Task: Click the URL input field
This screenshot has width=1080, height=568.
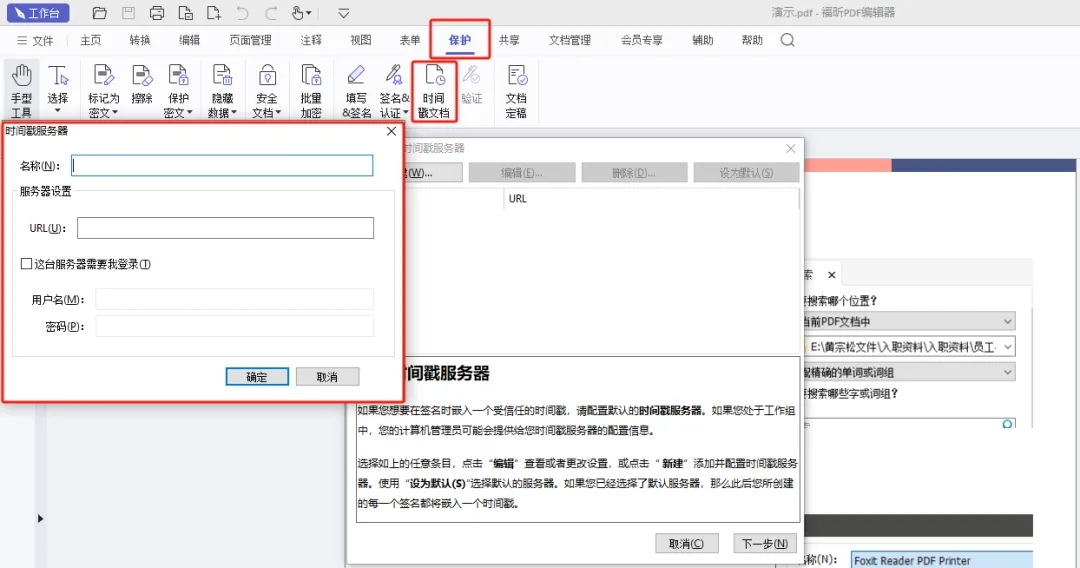Action: tap(225, 228)
